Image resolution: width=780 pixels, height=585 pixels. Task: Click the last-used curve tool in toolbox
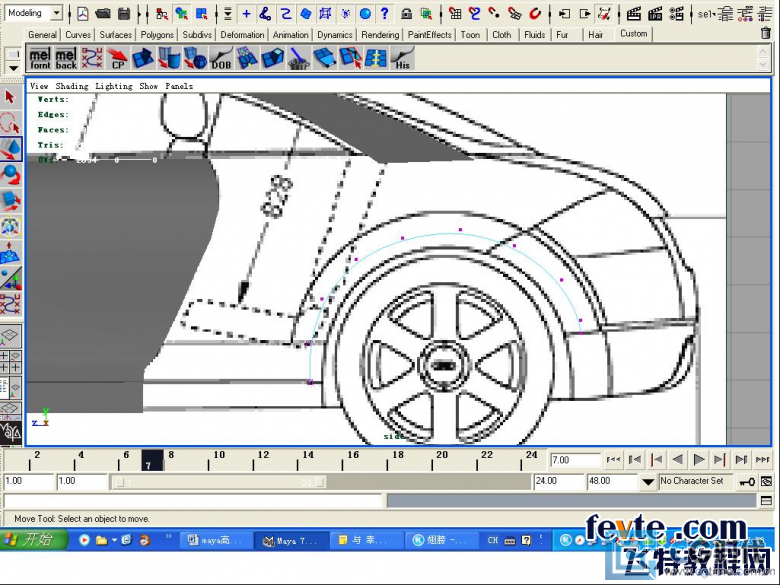[10, 304]
